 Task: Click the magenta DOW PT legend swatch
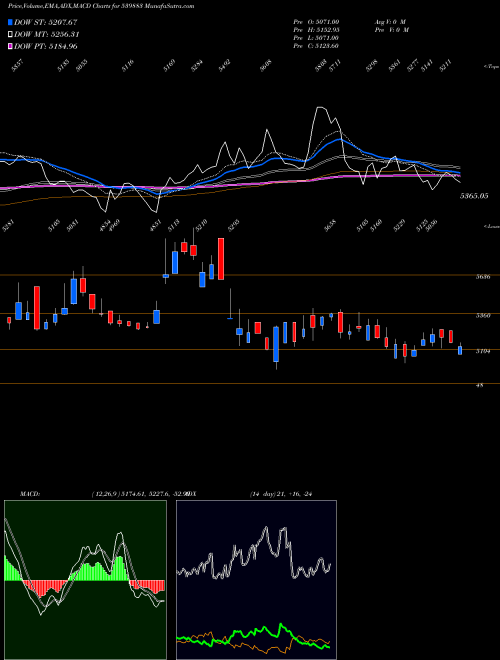(x=11, y=47)
